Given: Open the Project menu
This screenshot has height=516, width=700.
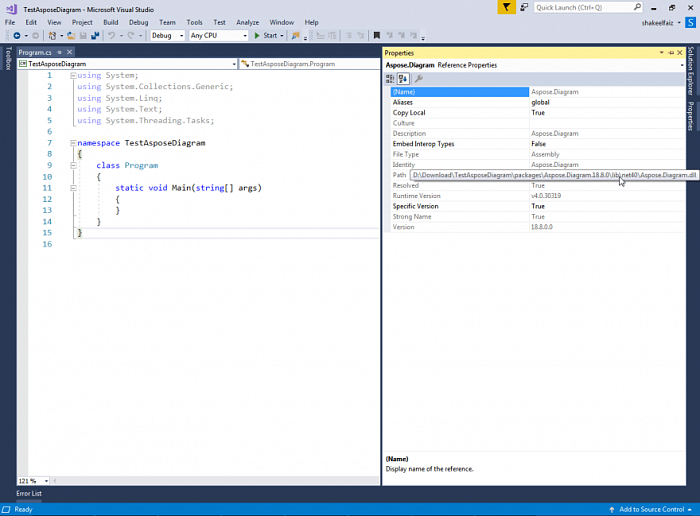Looking at the screenshot, I should pyautogui.click(x=82, y=22).
